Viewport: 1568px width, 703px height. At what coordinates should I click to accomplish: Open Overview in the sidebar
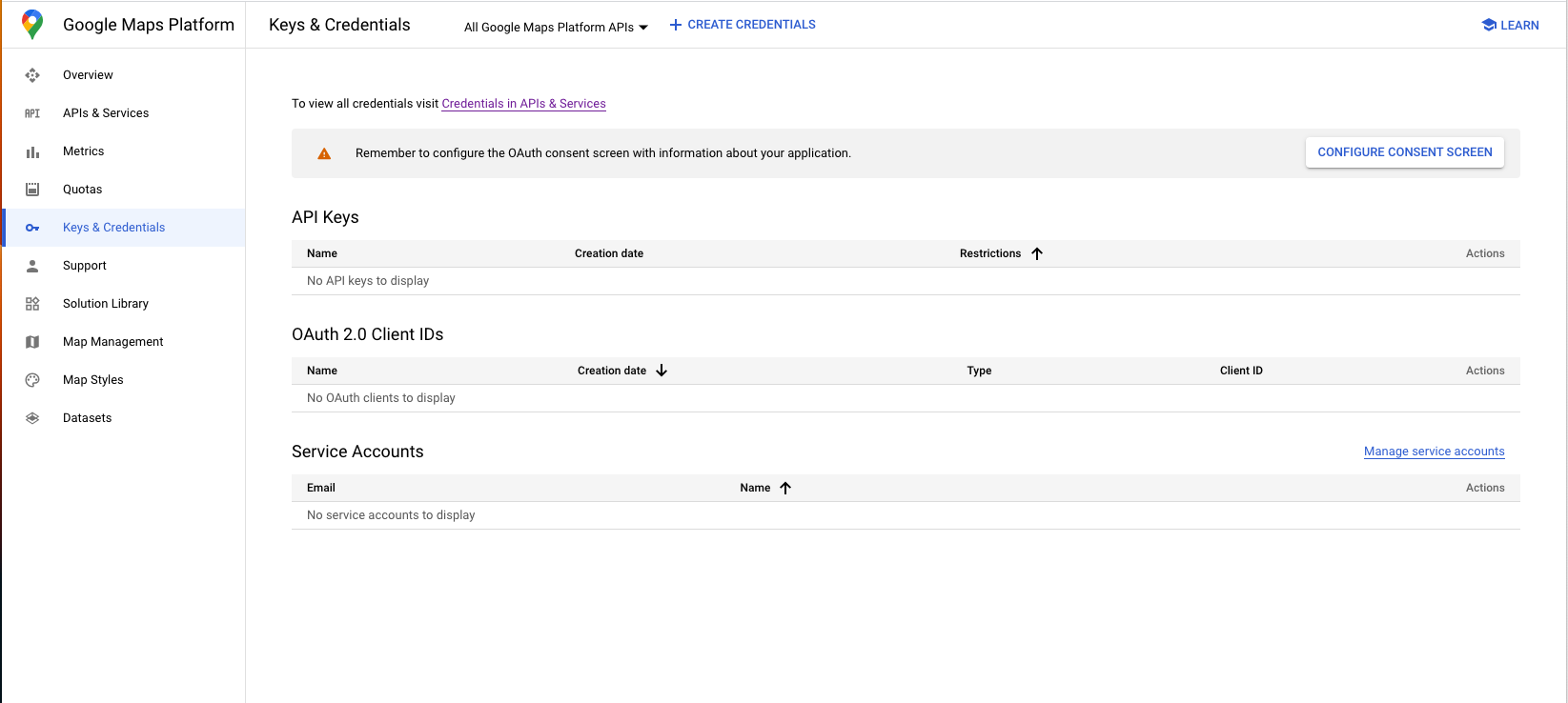coord(124,75)
